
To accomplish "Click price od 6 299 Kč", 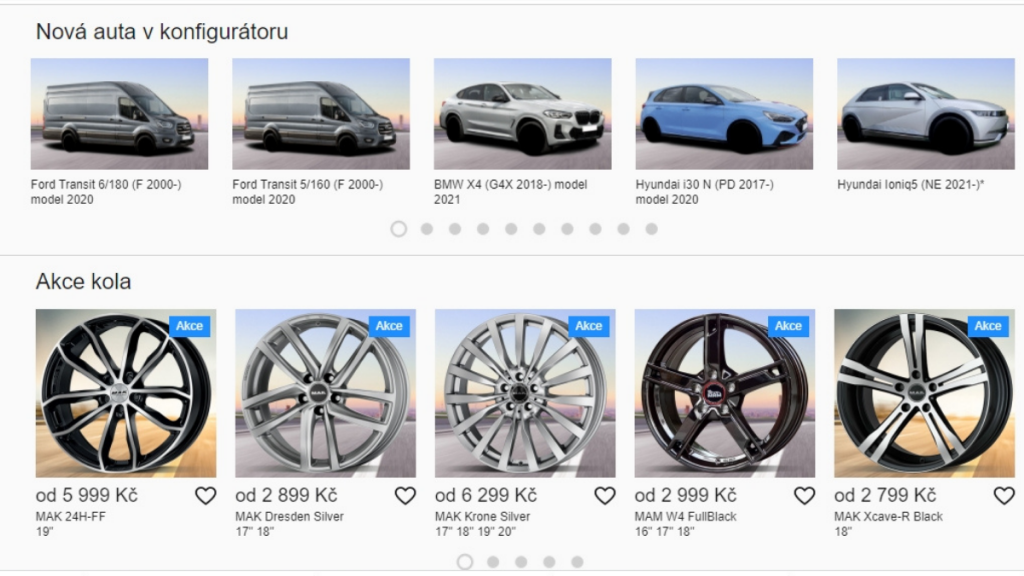I will [x=487, y=496].
